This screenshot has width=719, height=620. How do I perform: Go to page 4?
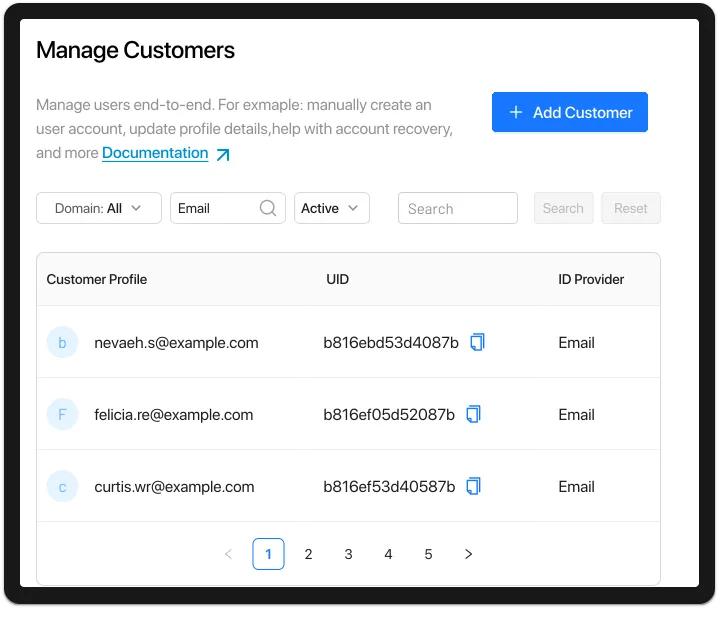coord(388,554)
